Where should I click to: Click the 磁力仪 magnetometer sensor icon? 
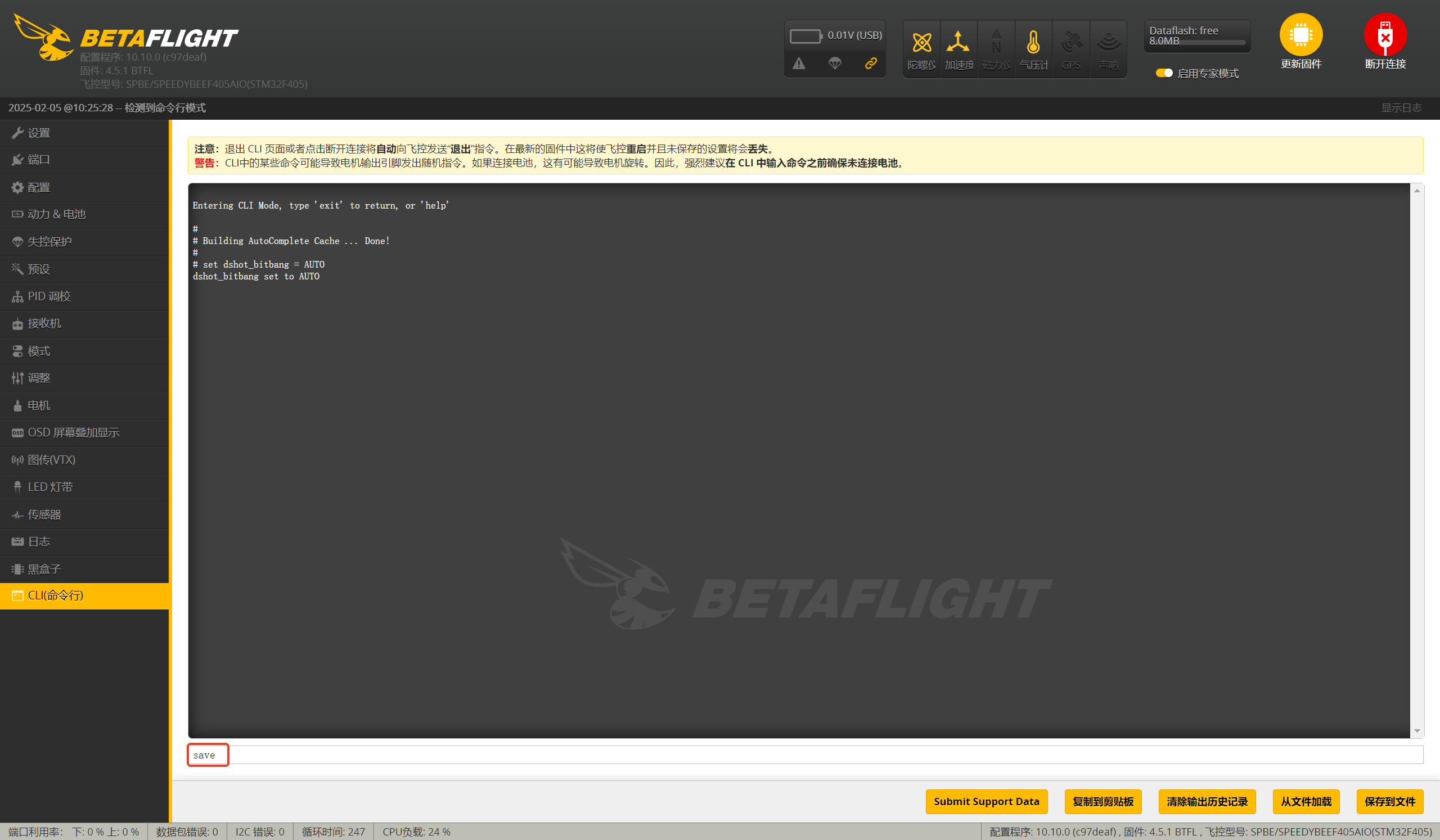(996, 49)
